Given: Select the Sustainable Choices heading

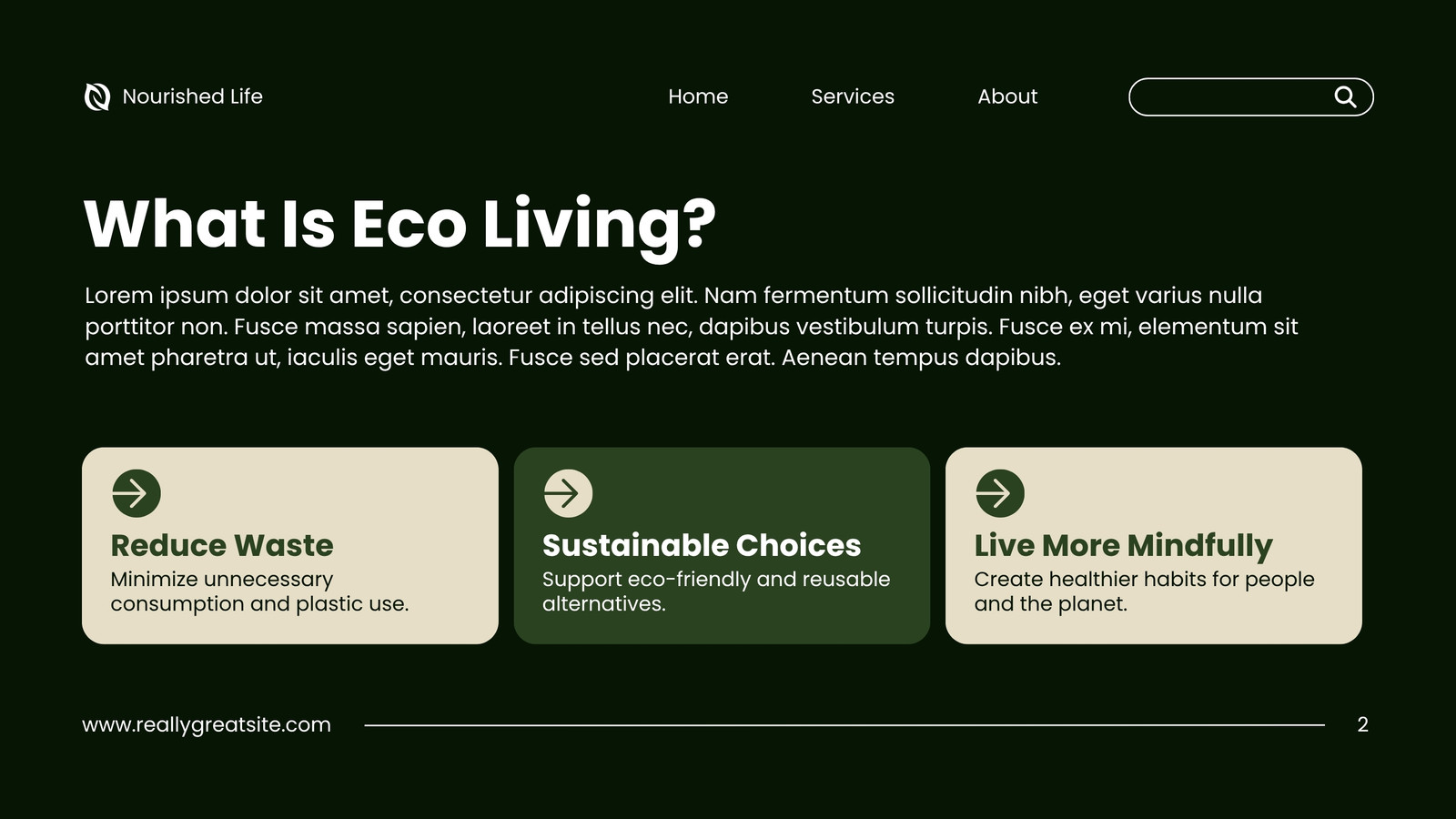Looking at the screenshot, I should tap(702, 545).
